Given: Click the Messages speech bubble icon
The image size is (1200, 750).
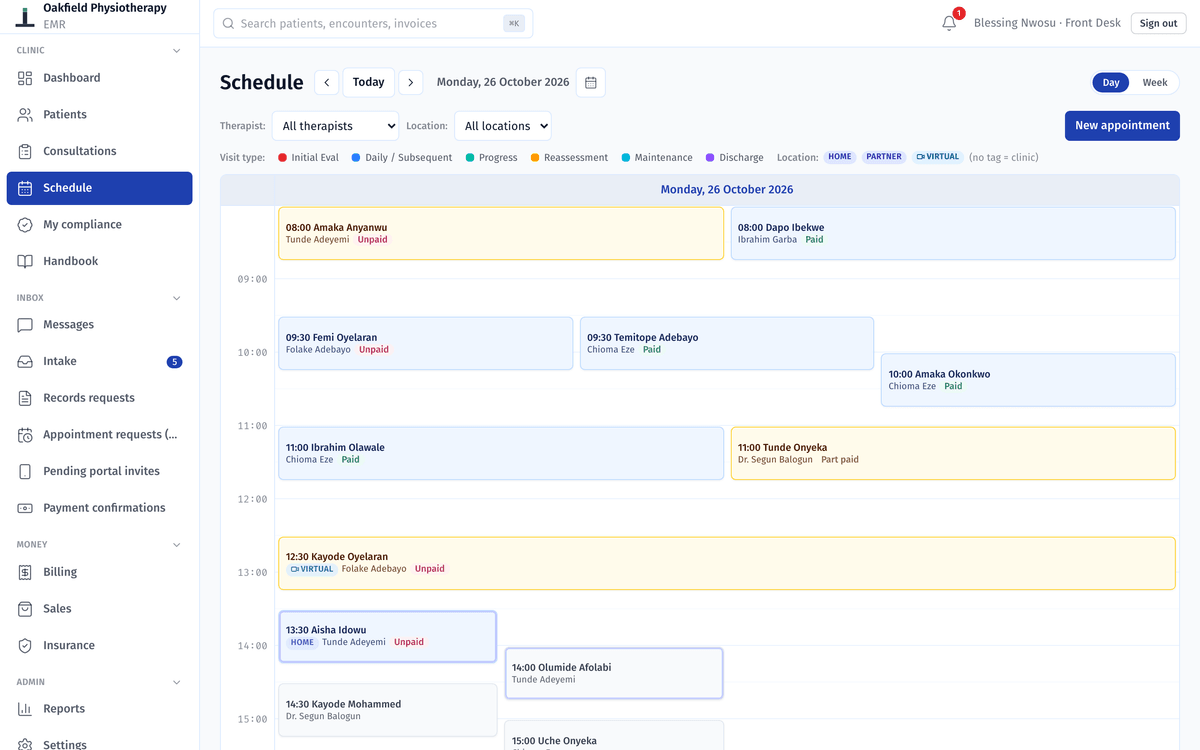Looking at the screenshot, I should (25, 325).
